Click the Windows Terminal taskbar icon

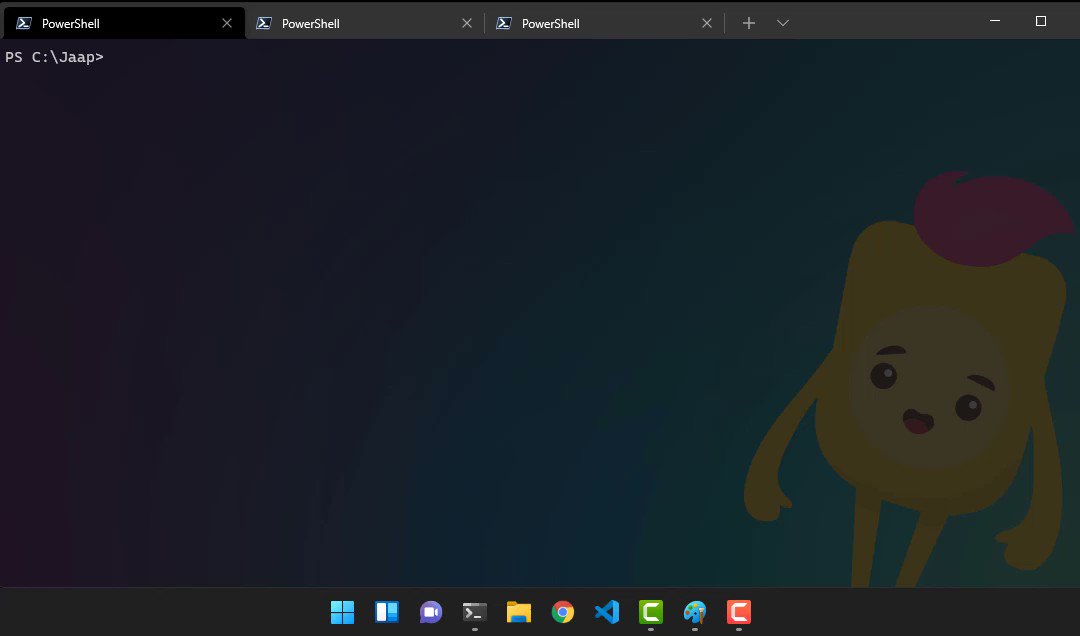[475, 612]
